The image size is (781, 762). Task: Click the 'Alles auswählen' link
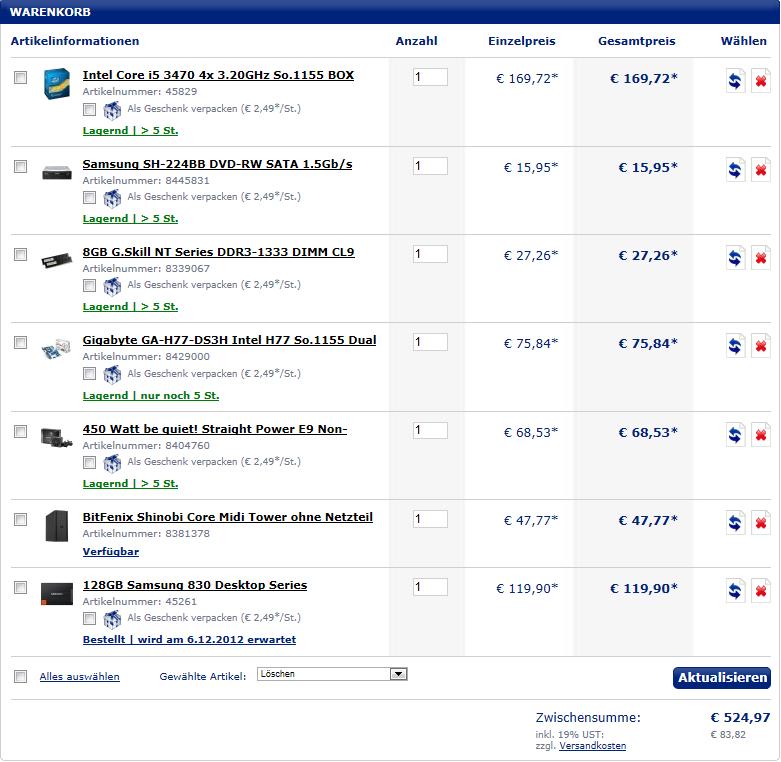(80, 676)
